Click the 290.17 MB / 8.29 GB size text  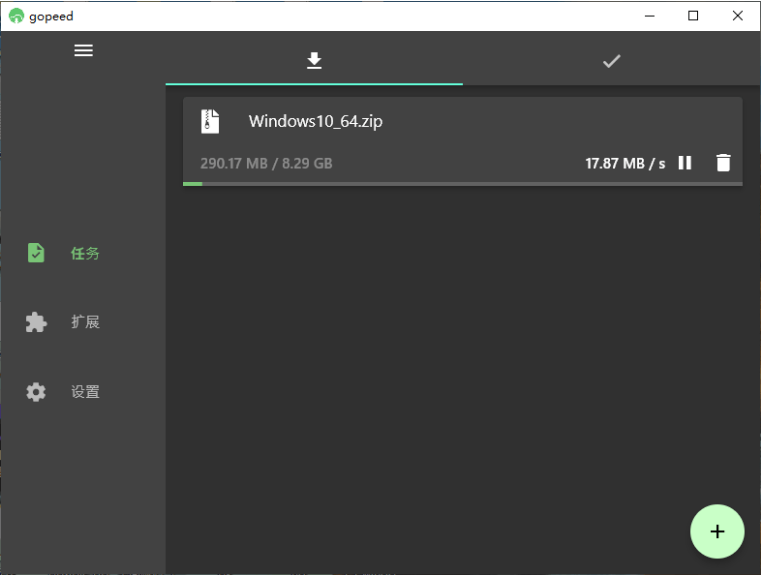[266, 164]
